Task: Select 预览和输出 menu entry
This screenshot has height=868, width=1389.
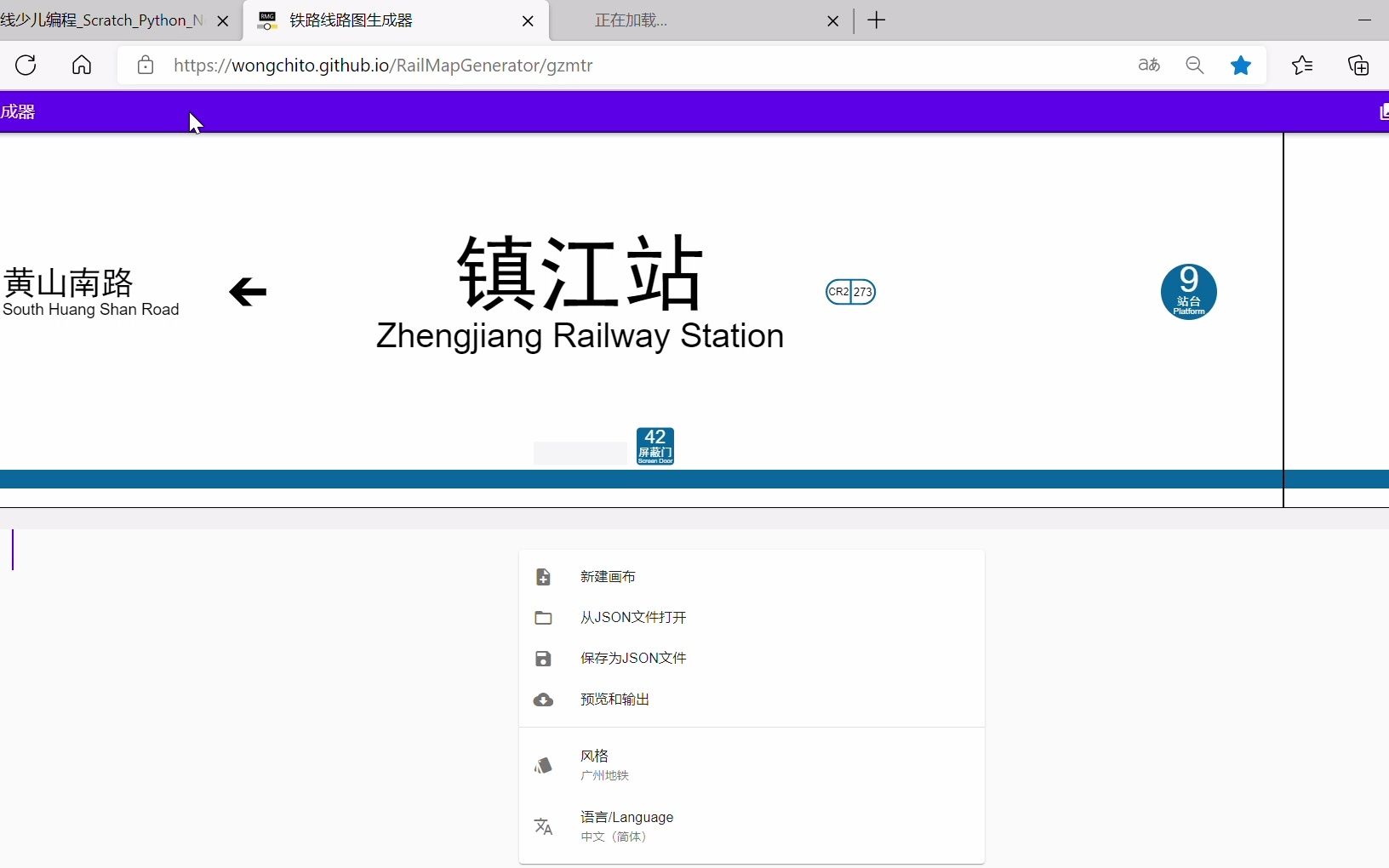Action: point(752,700)
